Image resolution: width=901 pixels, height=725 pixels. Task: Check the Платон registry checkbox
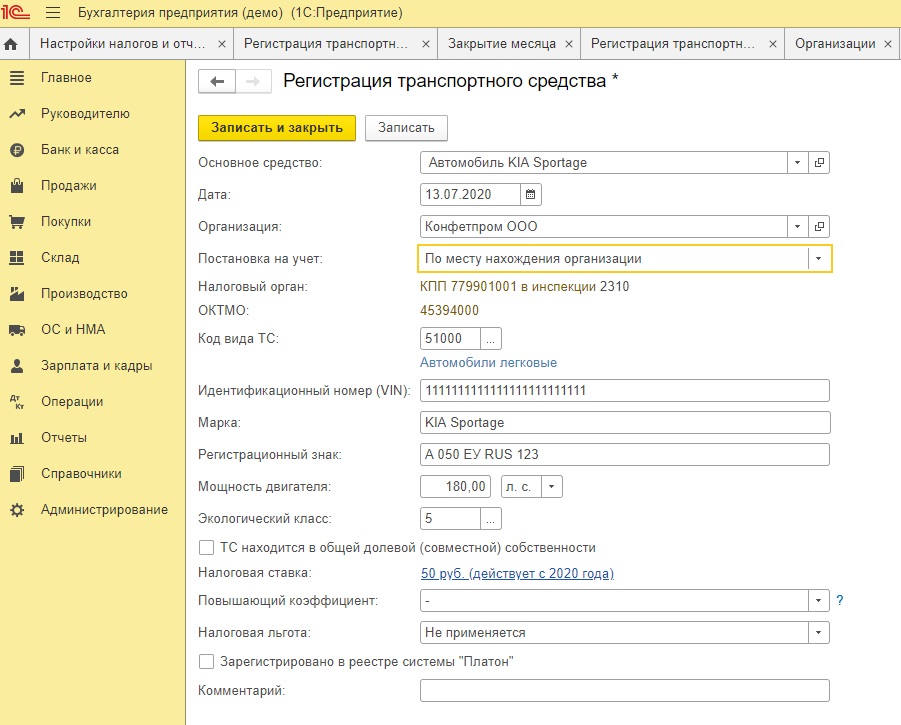click(x=207, y=661)
